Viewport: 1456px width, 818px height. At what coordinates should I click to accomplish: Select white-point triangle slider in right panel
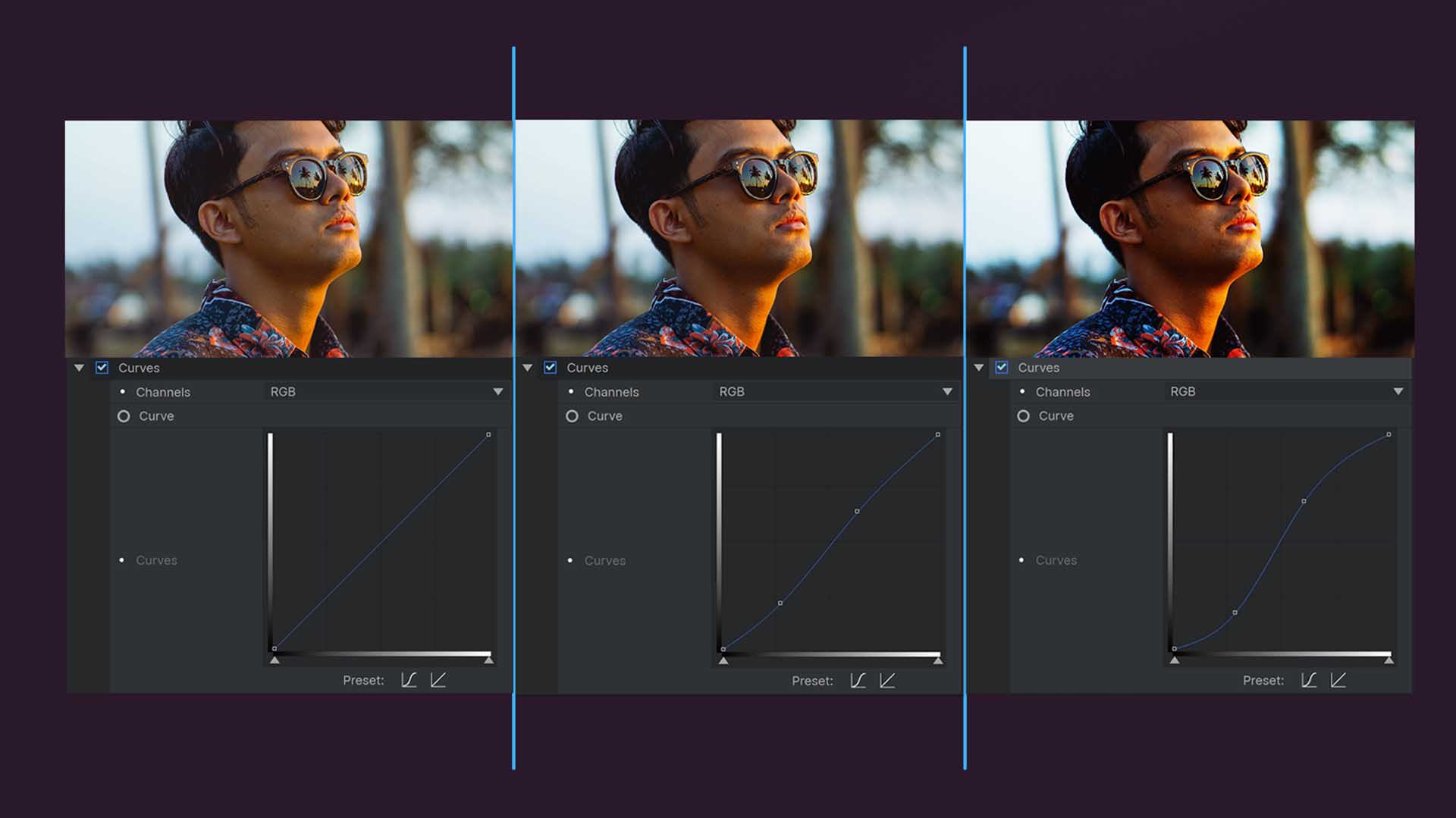[1389, 660]
